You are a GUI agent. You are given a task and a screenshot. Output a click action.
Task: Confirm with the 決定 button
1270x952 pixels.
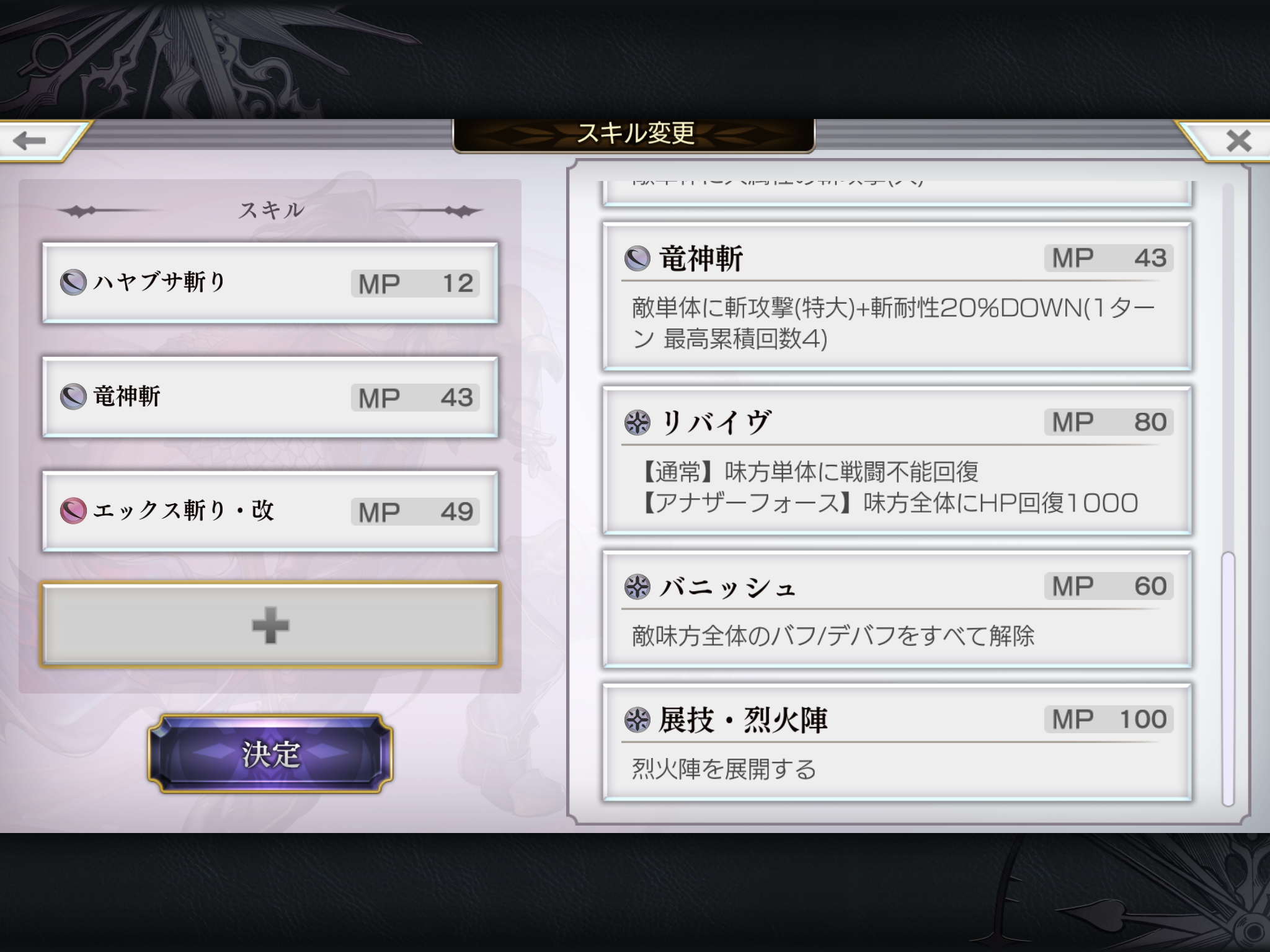[270, 754]
